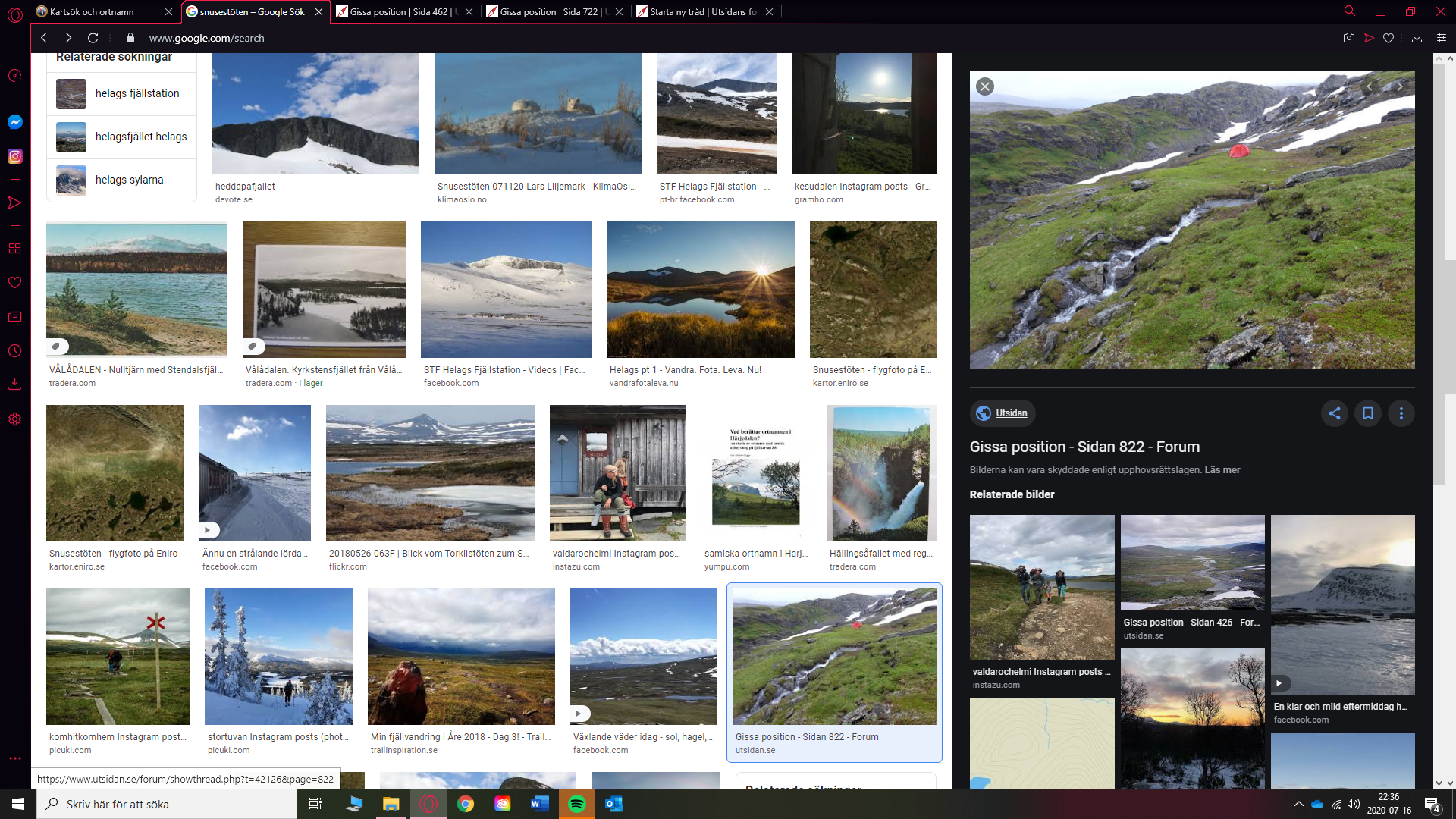Open VÅLÅDALEN Nulltjärn postcard image
This screenshot has width=1456, height=819.
(136, 290)
